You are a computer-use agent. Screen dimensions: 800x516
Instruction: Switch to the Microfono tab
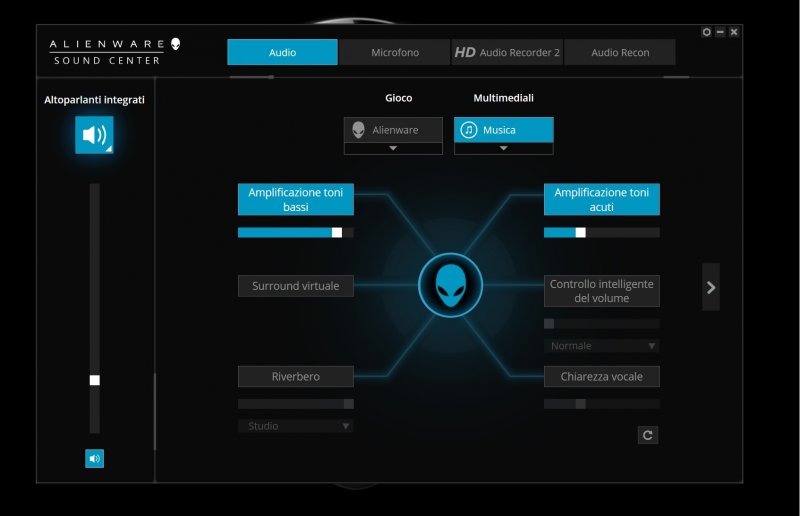[x=395, y=53]
